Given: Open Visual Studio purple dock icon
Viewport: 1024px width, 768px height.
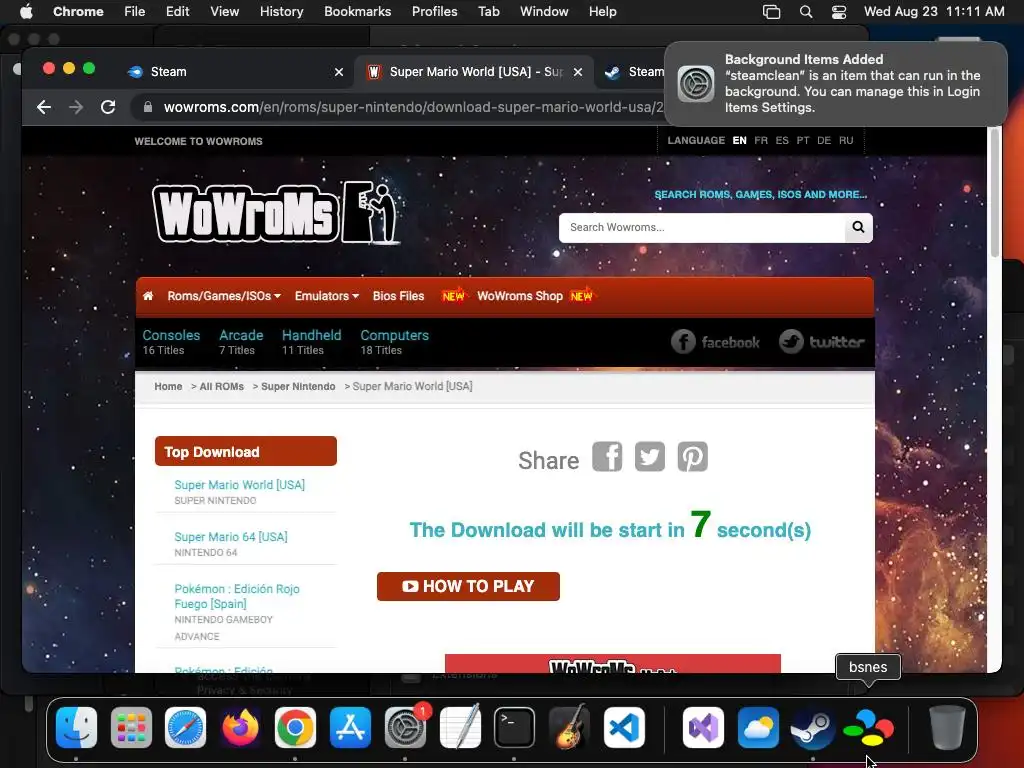Looking at the screenshot, I should [703, 728].
